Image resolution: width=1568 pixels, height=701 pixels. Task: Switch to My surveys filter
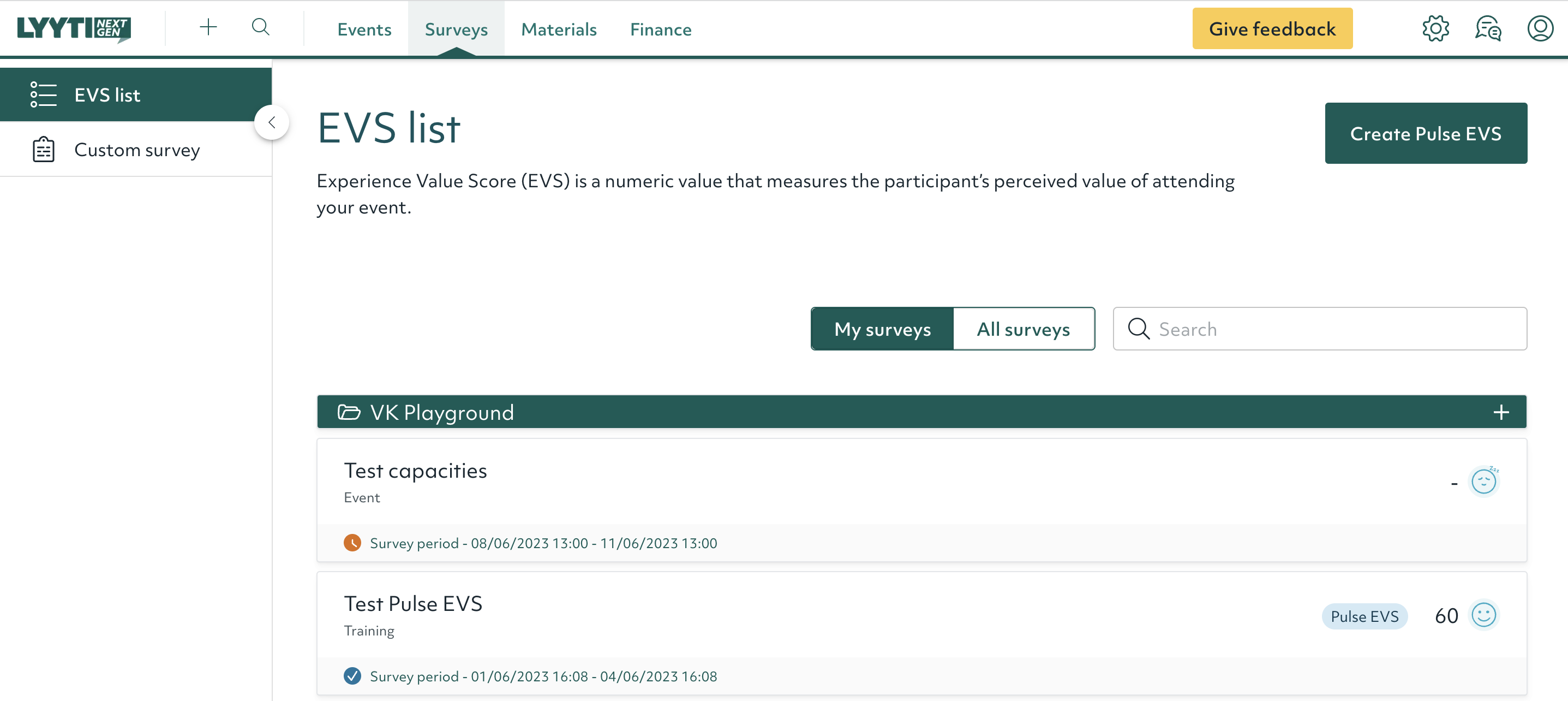(882, 329)
